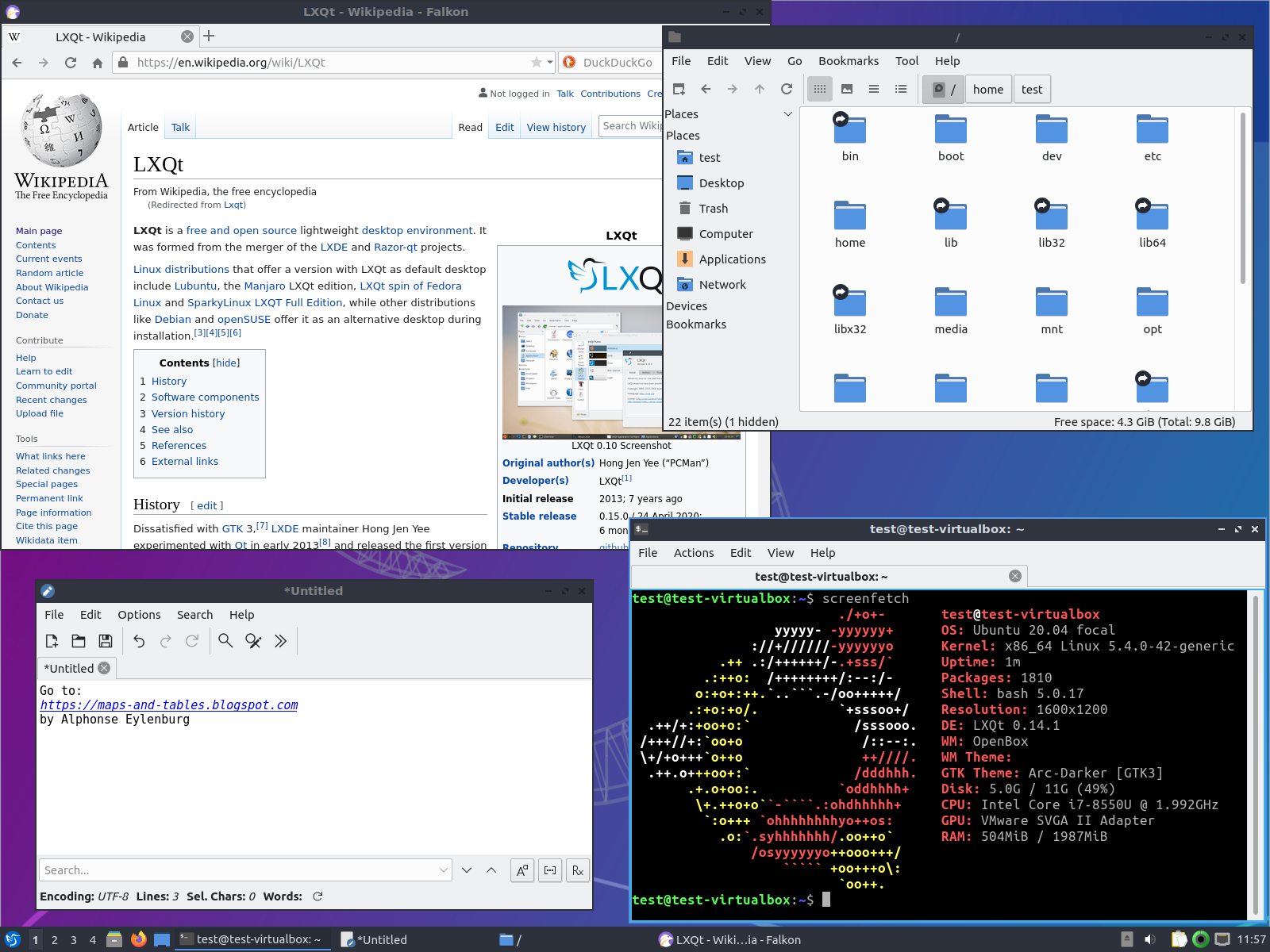Viewport: 1270px width, 952px height.
Task: Switch file manager to thumbnail view
Action: point(847,89)
